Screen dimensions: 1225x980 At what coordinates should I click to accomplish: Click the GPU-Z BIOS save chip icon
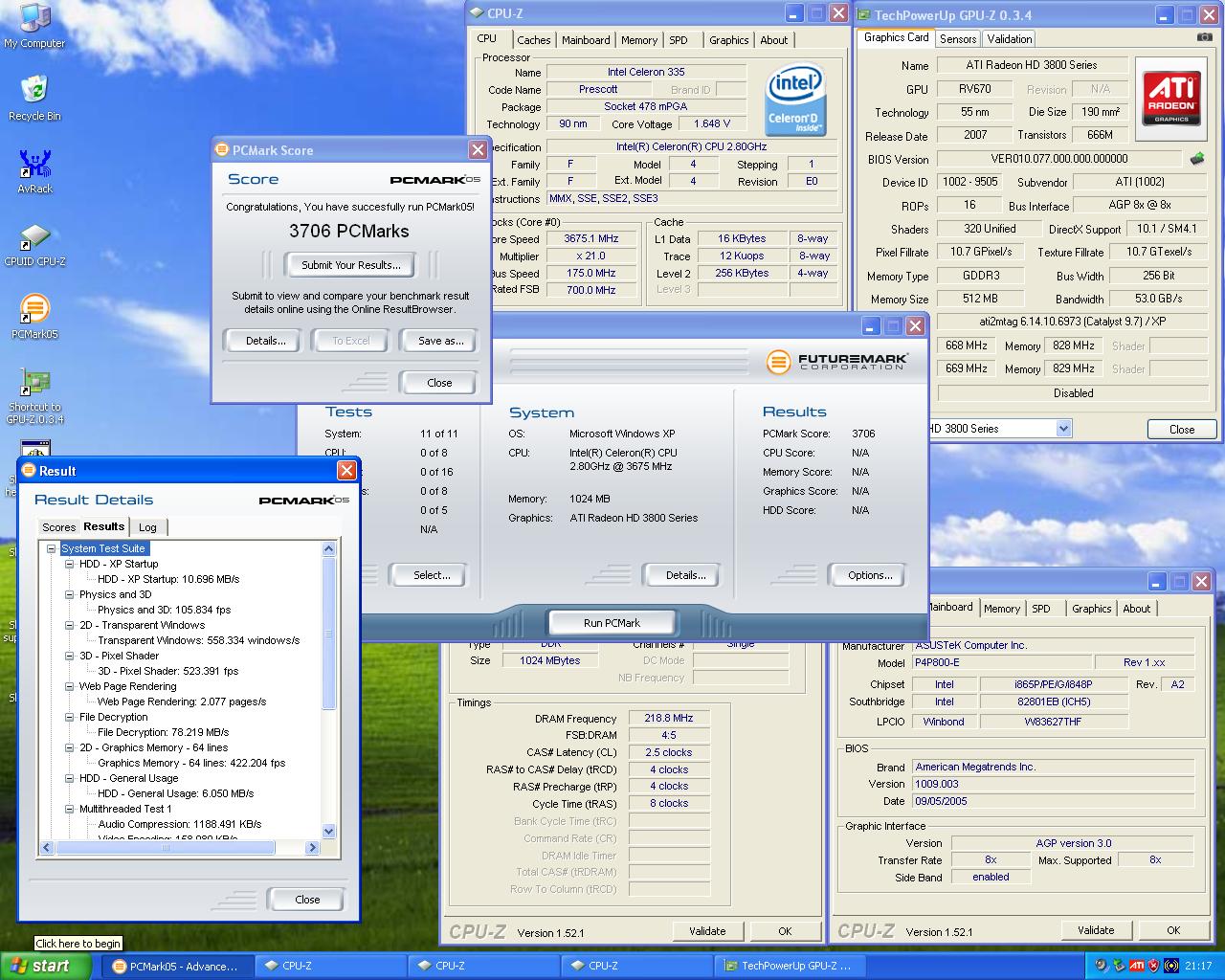(x=1196, y=159)
